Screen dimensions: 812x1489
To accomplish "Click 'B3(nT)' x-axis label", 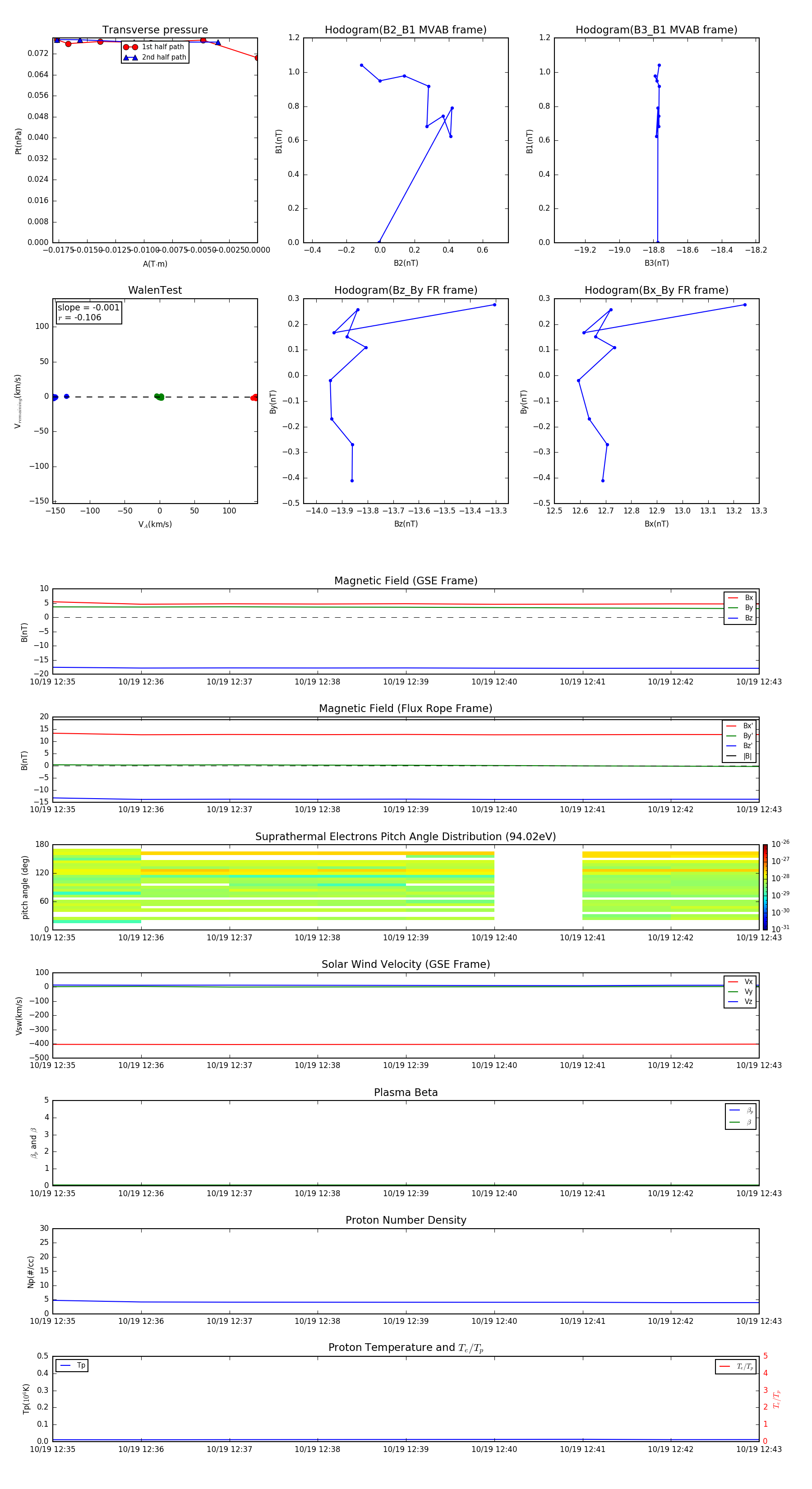I will point(656,263).
